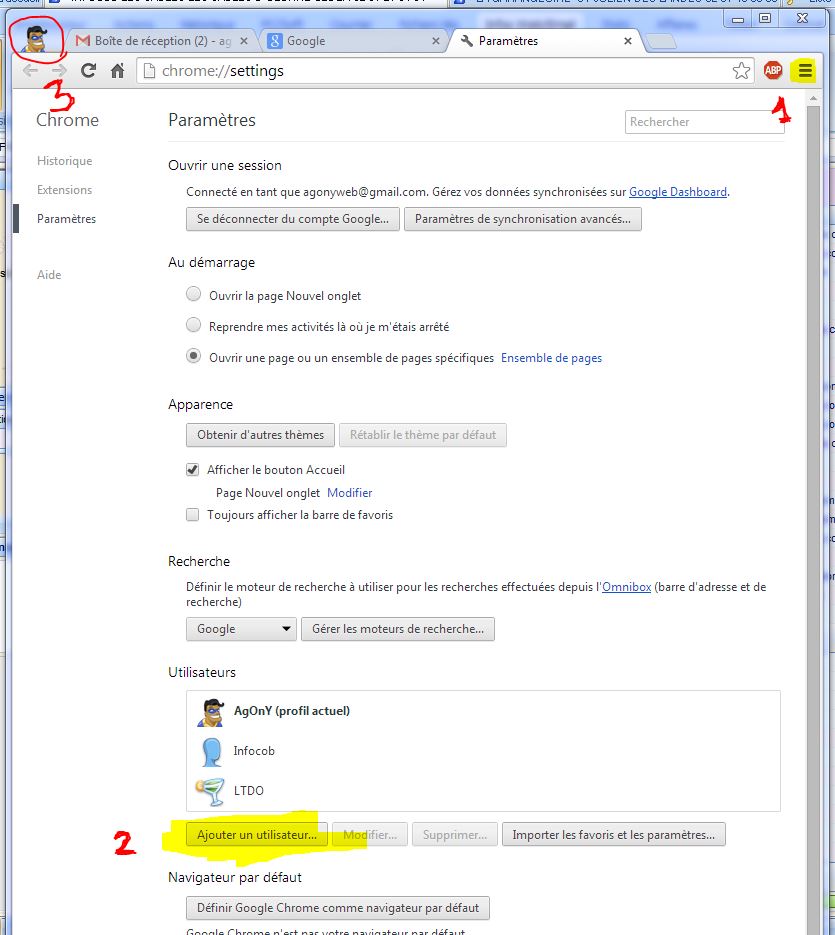Viewport: 835px width, 935px height.
Task: Click Rétablir le thème par défaut
Action: pos(423,435)
